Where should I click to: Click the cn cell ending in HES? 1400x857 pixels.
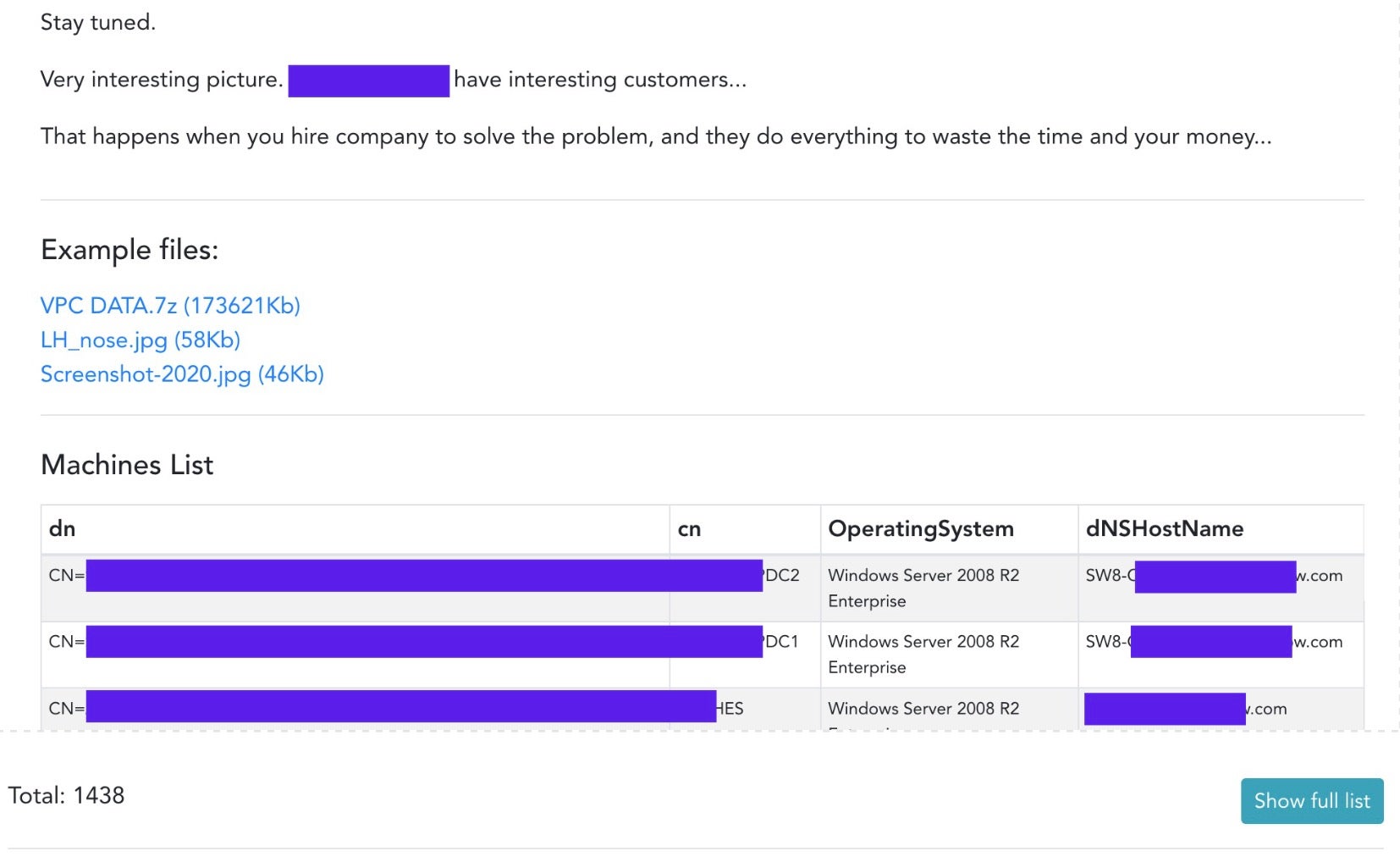click(x=730, y=709)
